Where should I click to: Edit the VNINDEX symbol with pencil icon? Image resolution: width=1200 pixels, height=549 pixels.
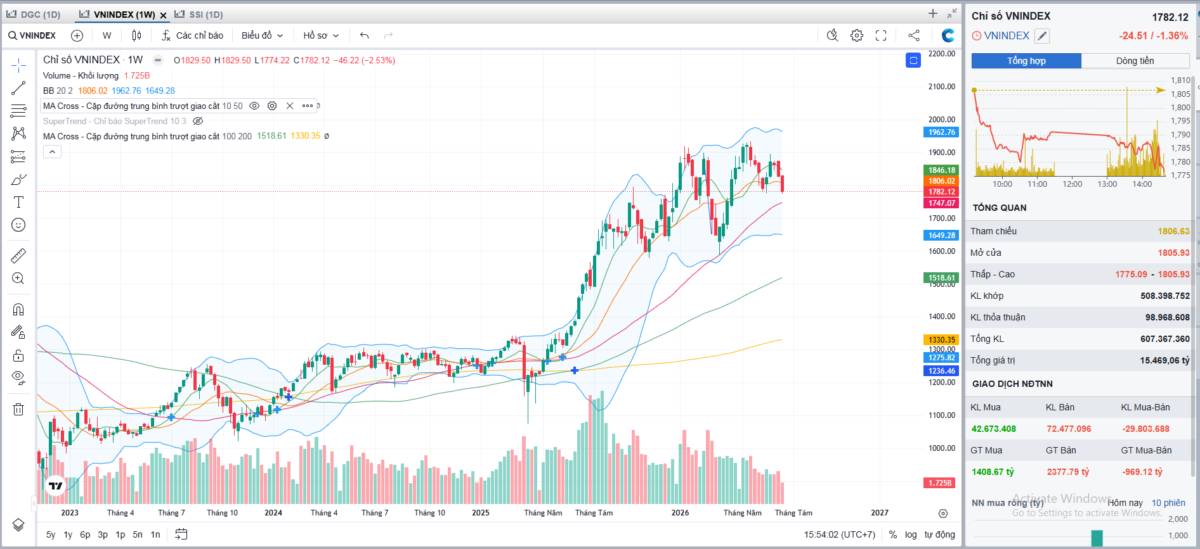point(1041,36)
